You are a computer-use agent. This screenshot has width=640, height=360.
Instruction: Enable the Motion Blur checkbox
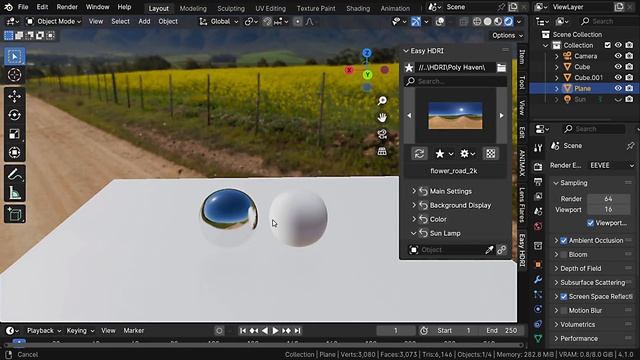[564, 311]
